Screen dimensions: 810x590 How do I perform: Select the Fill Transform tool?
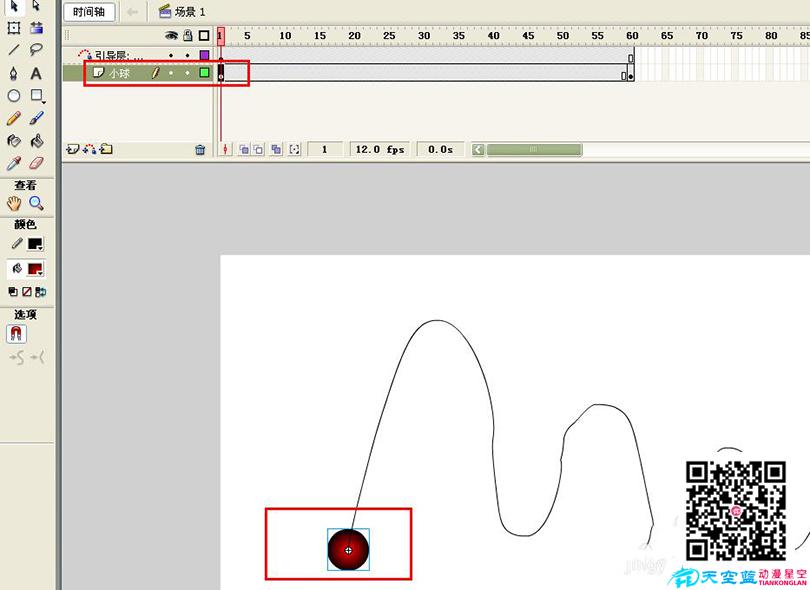(x=36, y=28)
